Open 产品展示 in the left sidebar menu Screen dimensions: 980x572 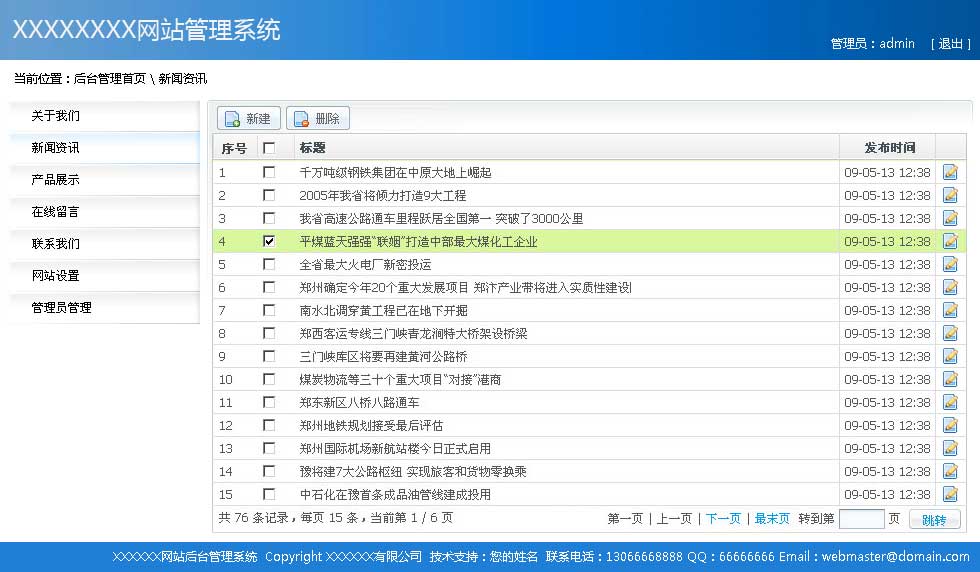click(55, 180)
